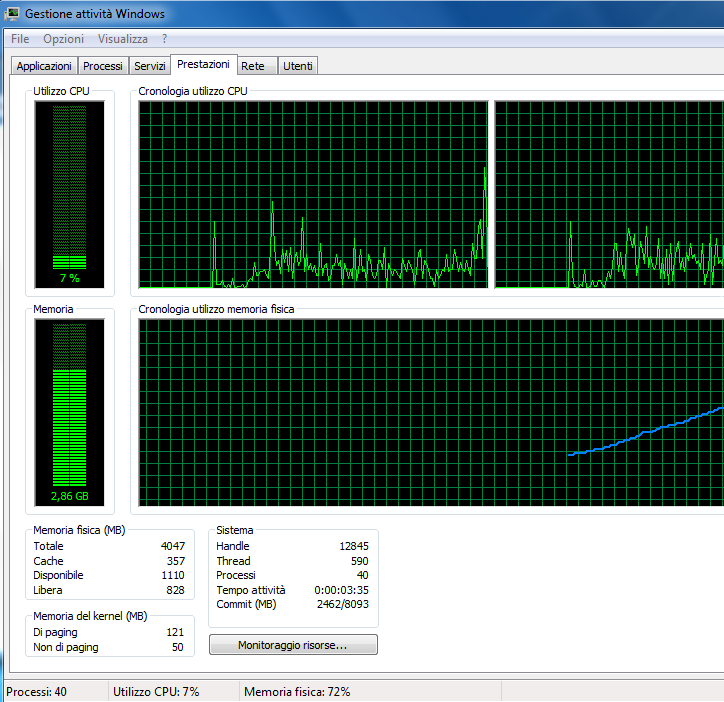The image size is (724, 702).
Task: Click the Memoria del kernel (MB) group label
Action: 90,616
